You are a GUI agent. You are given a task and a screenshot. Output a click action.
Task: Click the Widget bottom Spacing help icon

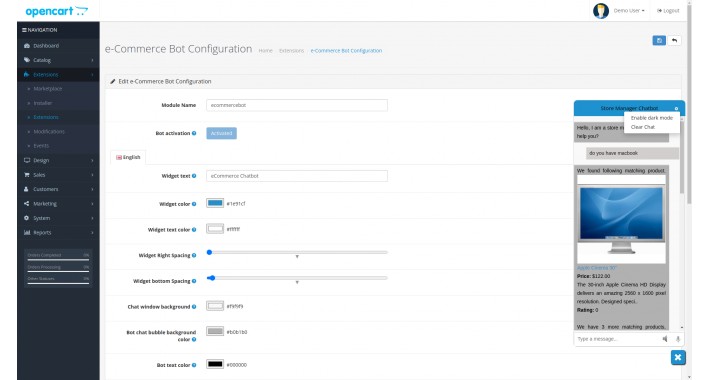pyautogui.click(x=194, y=281)
